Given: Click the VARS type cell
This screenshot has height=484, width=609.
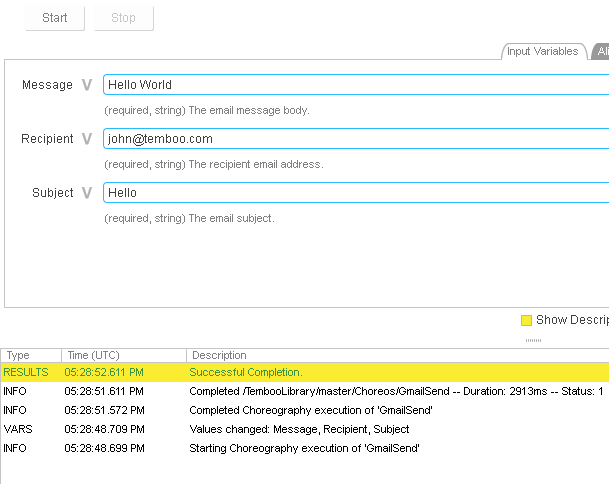Looking at the screenshot, I should [x=18, y=429].
